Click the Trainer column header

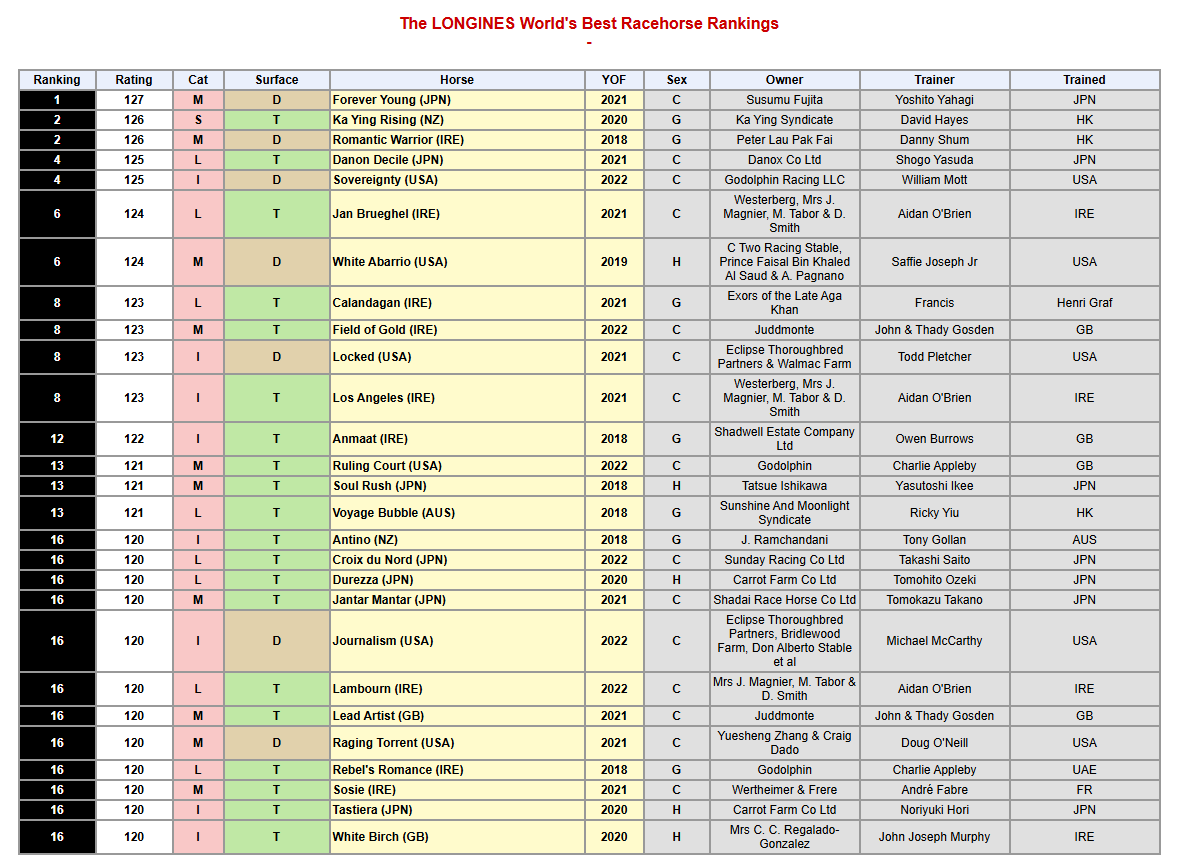click(x=935, y=80)
